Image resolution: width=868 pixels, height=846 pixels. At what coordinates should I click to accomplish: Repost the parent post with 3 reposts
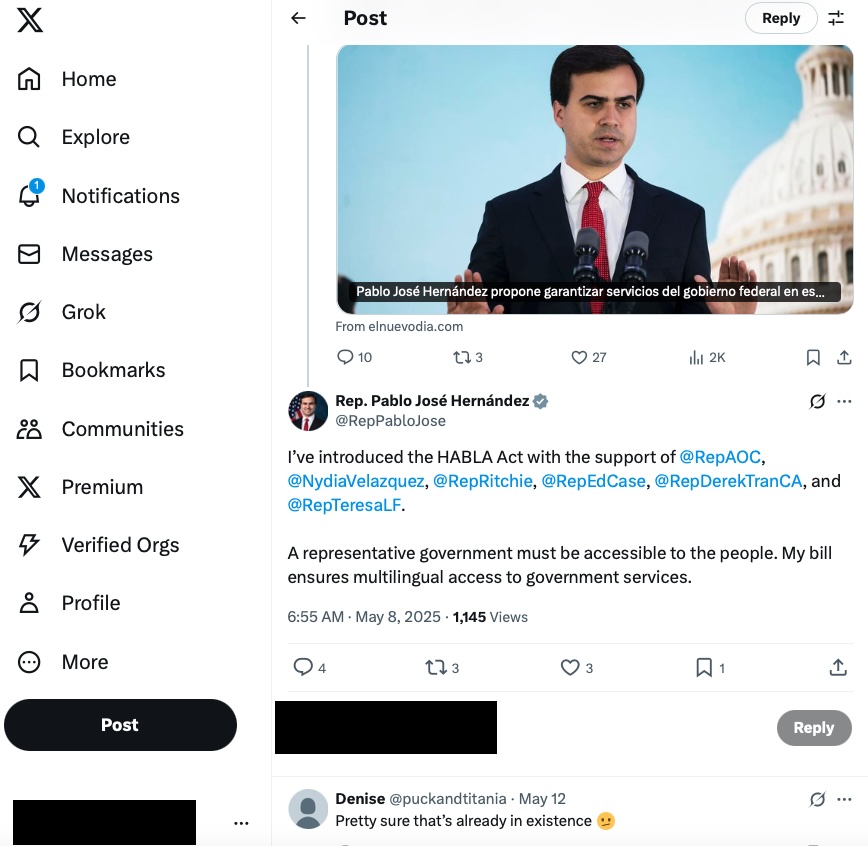tap(468, 357)
